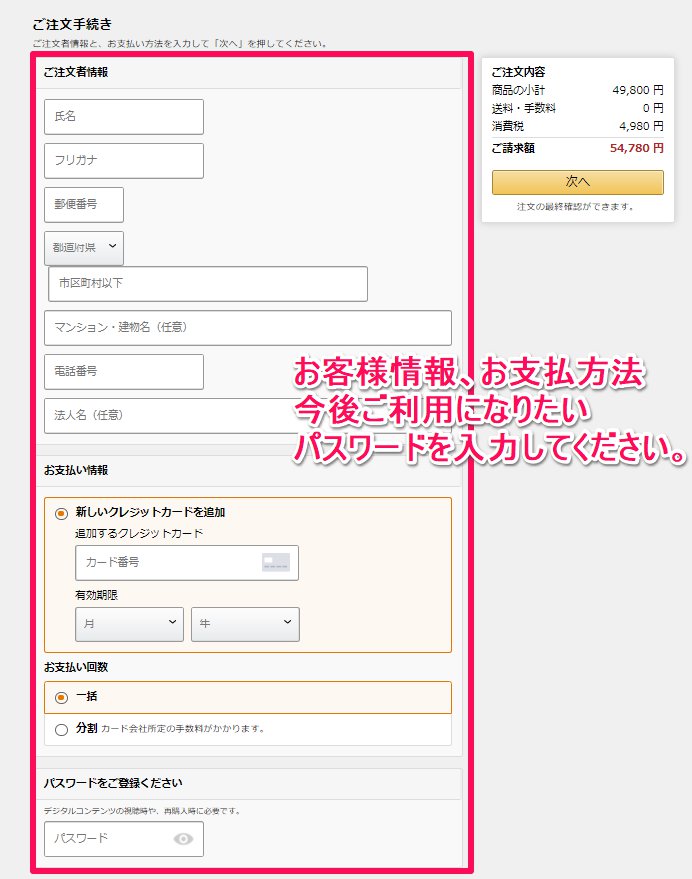
Task: Click the 市区町村以下 address field
Action: [x=208, y=284]
